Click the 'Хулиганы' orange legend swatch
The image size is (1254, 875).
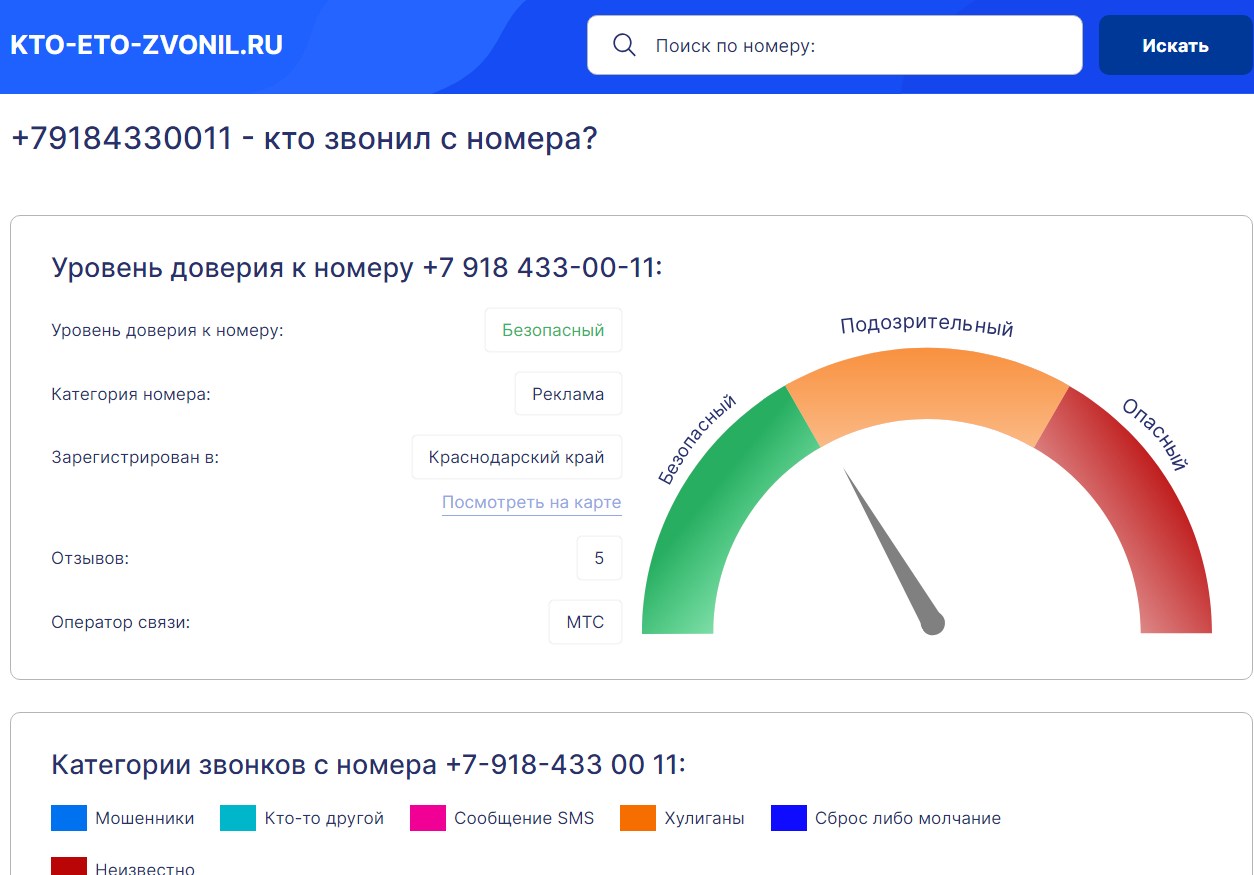tap(638, 818)
